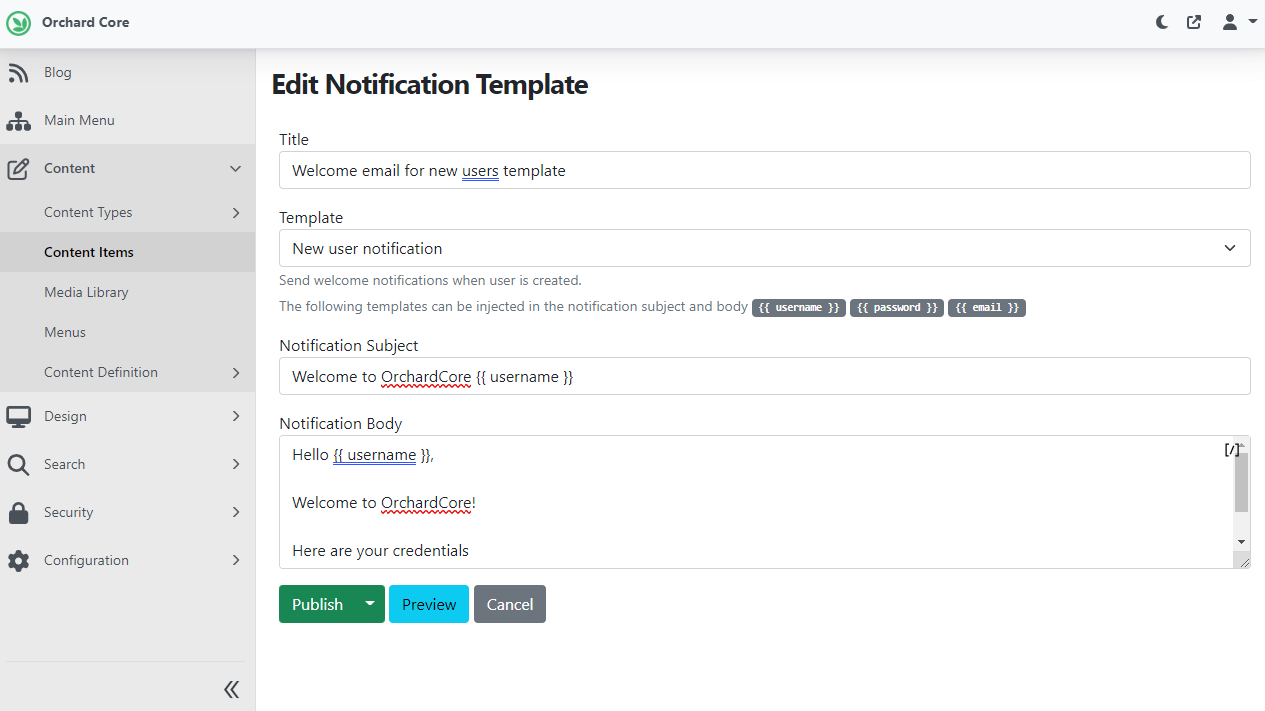Viewport: 1265px width, 711px height.
Task: Toggle dark mode moon icon
Action: (1162, 22)
